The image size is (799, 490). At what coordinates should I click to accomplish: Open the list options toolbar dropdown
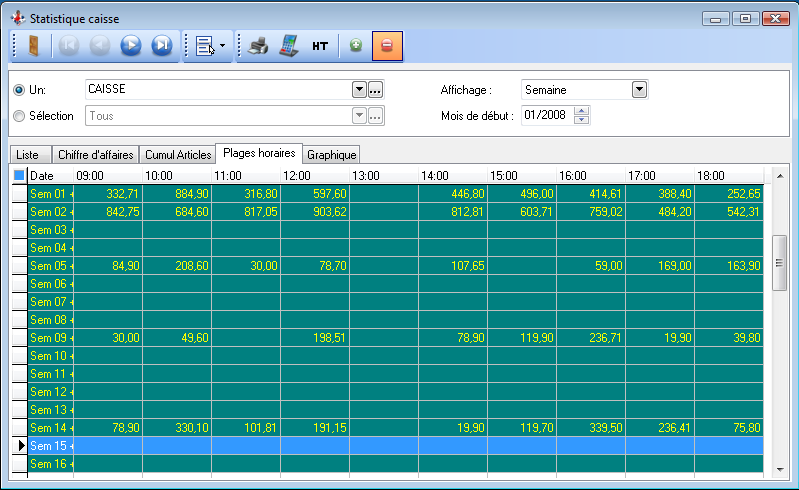point(211,46)
